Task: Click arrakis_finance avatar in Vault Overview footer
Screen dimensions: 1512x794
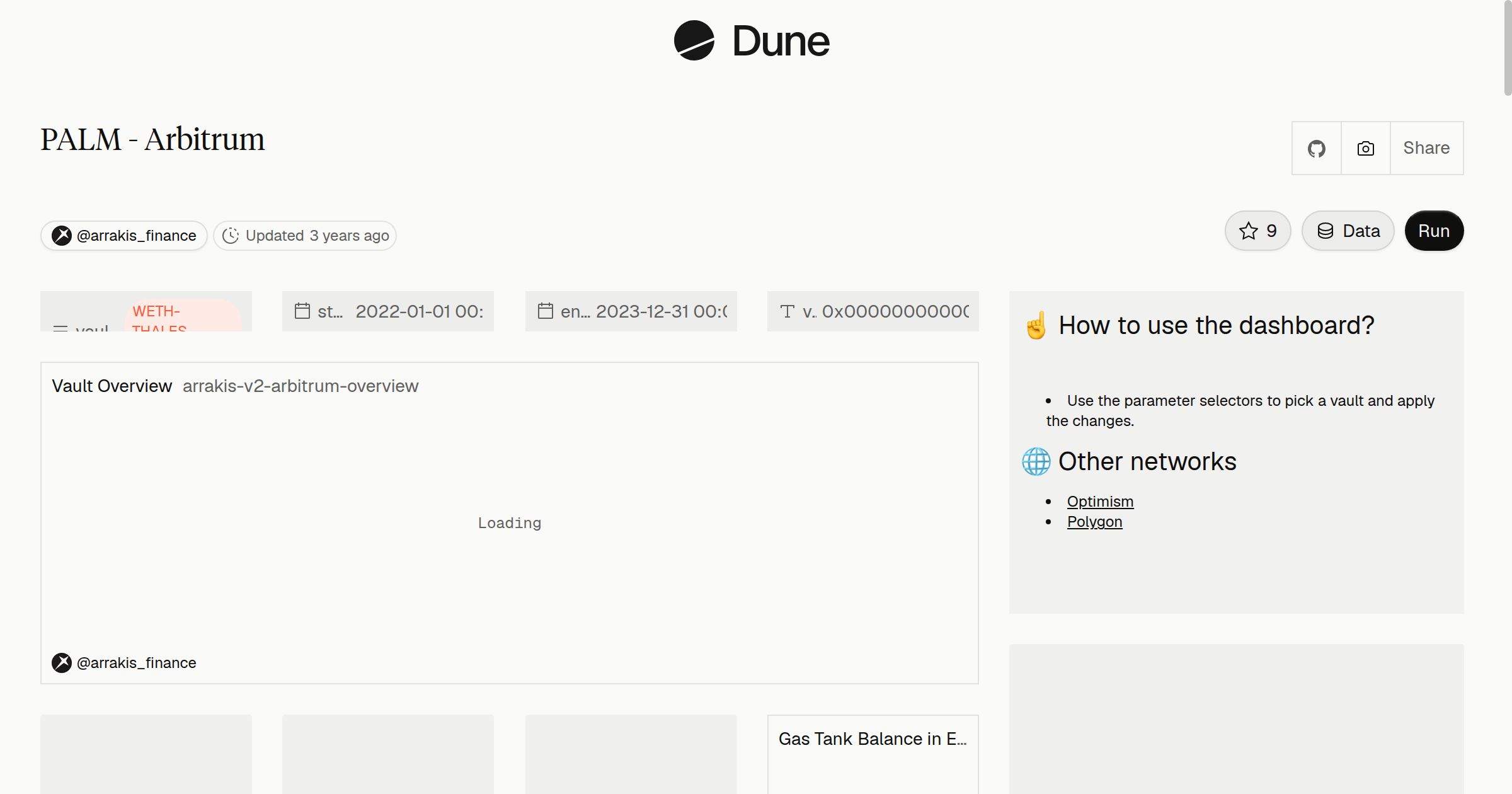Action: tap(61, 662)
